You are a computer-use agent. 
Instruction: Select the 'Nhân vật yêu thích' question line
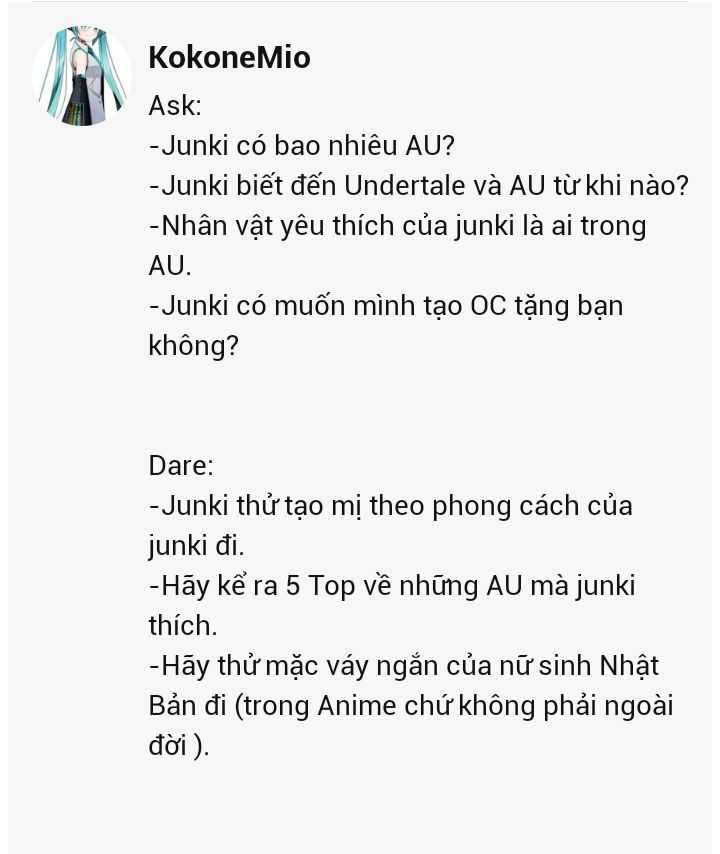click(x=398, y=225)
